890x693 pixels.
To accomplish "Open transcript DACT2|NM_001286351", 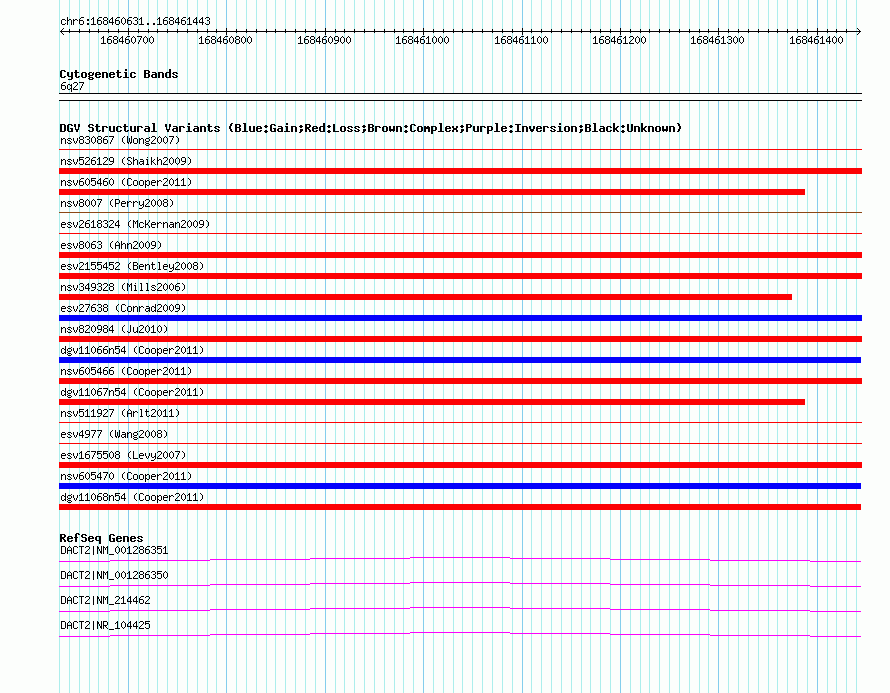I will [x=114, y=551].
